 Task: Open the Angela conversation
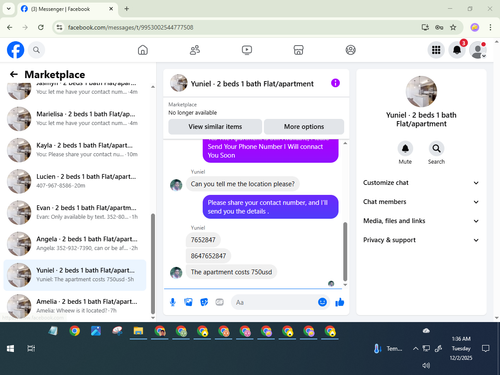[x=75, y=244]
